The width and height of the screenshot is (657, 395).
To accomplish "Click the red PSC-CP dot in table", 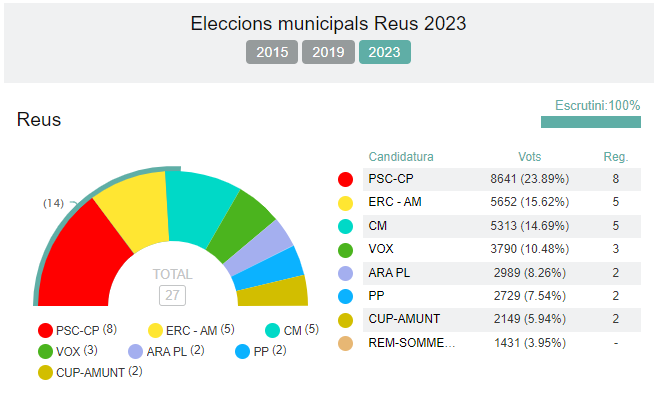I will (x=346, y=179).
